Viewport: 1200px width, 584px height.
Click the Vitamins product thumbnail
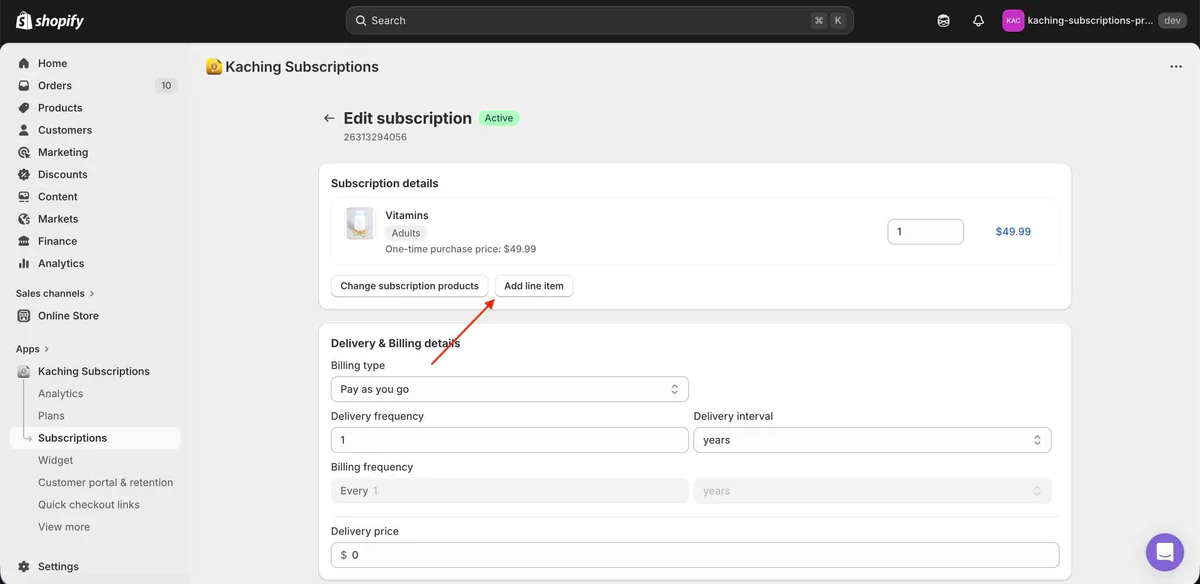360,223
